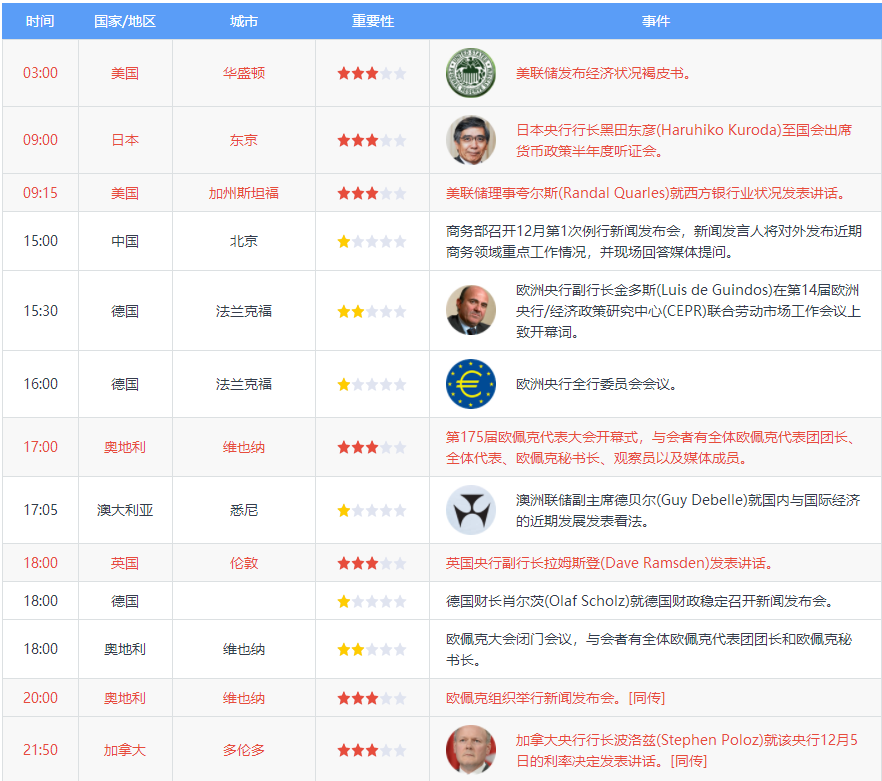Click the 东京 city cell

point(244,140)
